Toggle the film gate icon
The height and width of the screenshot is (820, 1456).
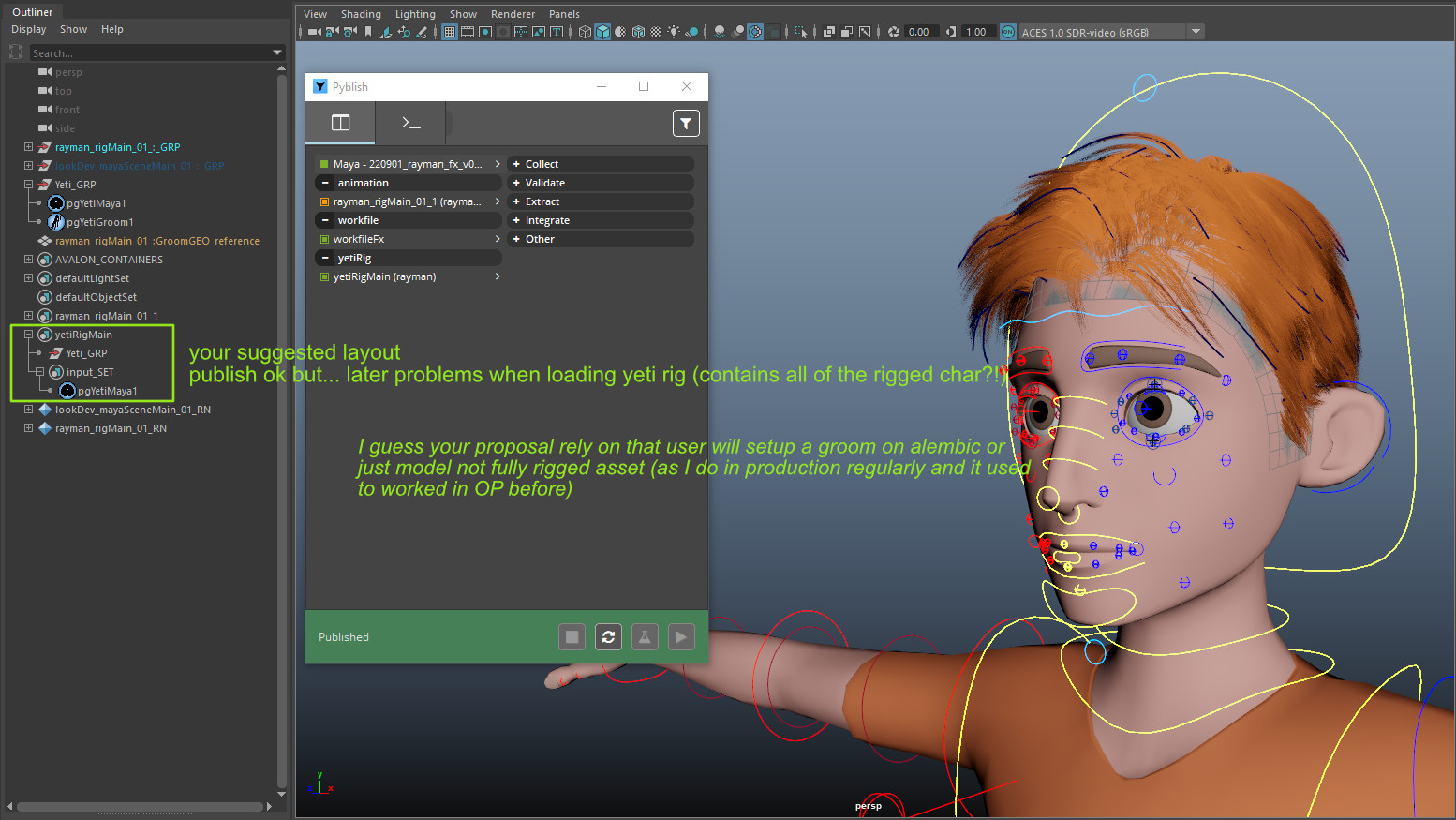click(x=468, y=32)
